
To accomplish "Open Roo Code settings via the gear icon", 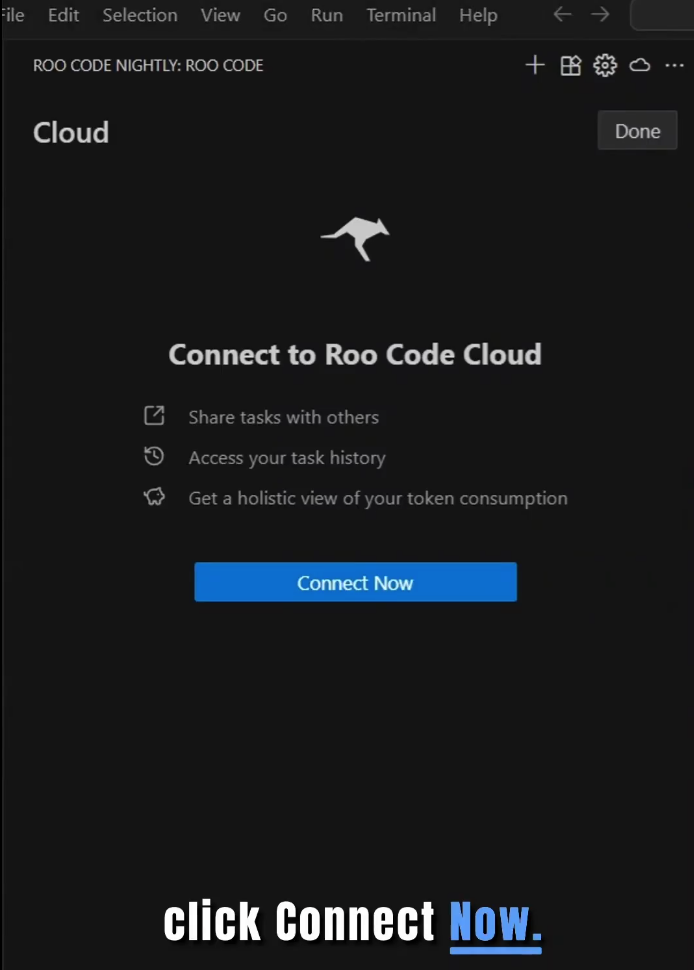I will pos(605,65).
